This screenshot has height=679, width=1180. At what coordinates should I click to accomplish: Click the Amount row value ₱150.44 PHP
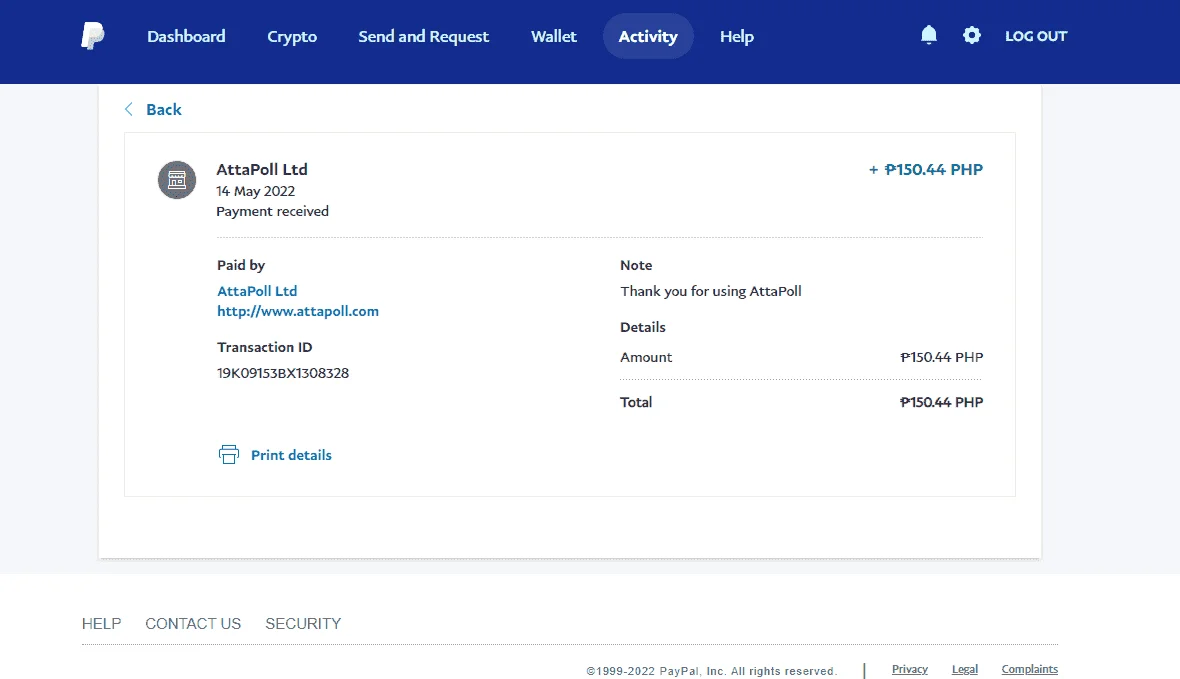[x=941, y=357]
